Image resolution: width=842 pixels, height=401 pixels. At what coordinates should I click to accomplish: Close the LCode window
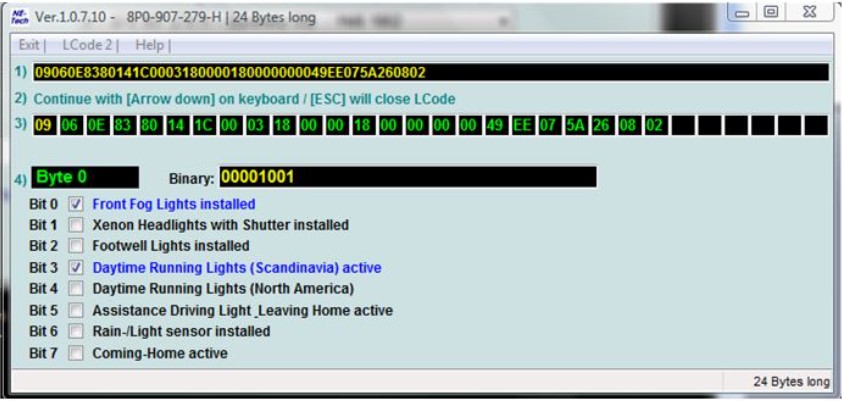click(x=810, y=12)
